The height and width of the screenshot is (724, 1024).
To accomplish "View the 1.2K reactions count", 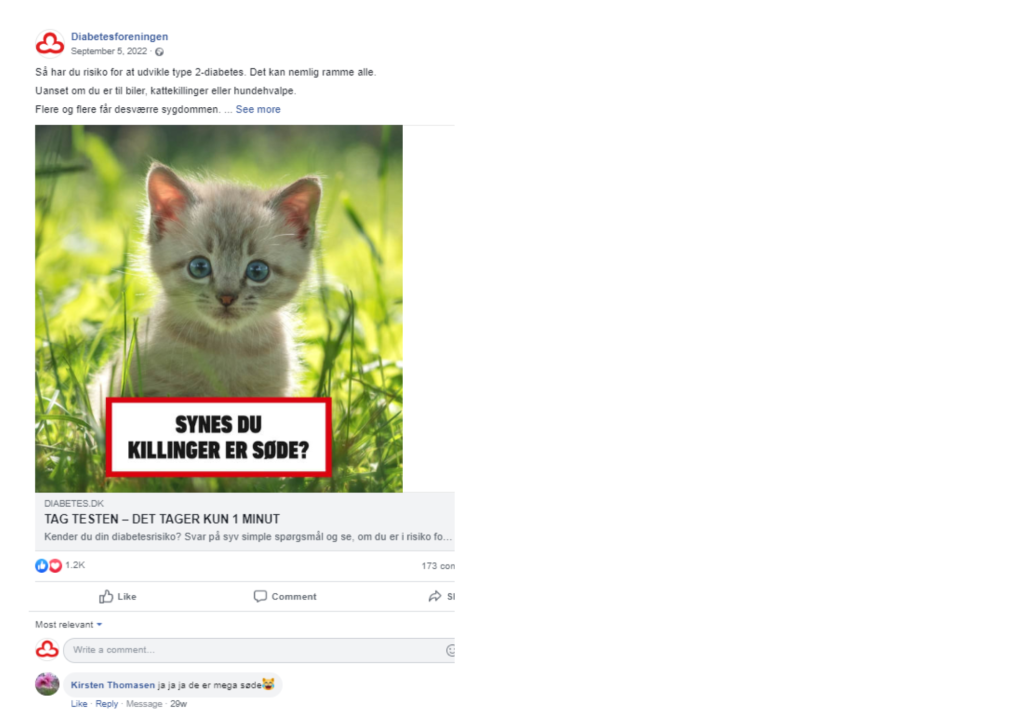I will point(75,565).
